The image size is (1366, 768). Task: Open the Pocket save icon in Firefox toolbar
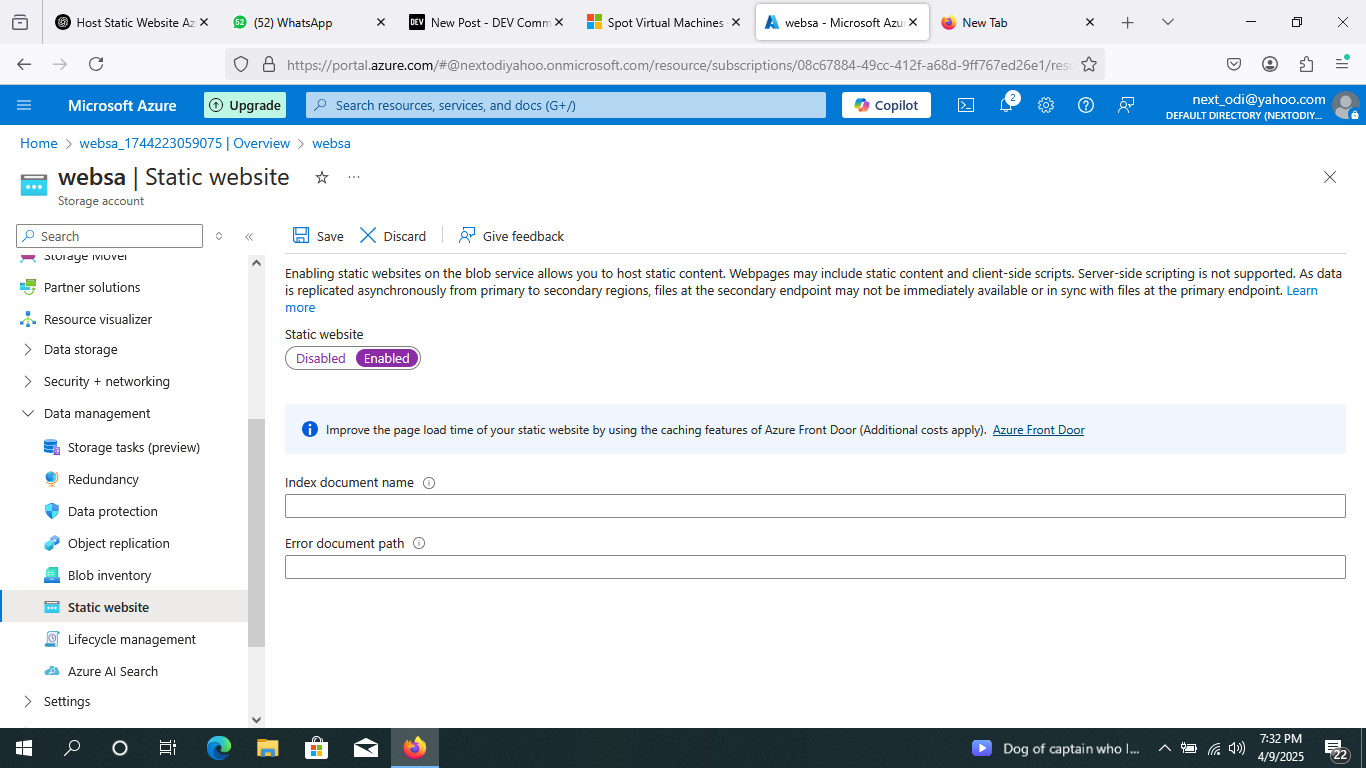tap(1234, 64)
